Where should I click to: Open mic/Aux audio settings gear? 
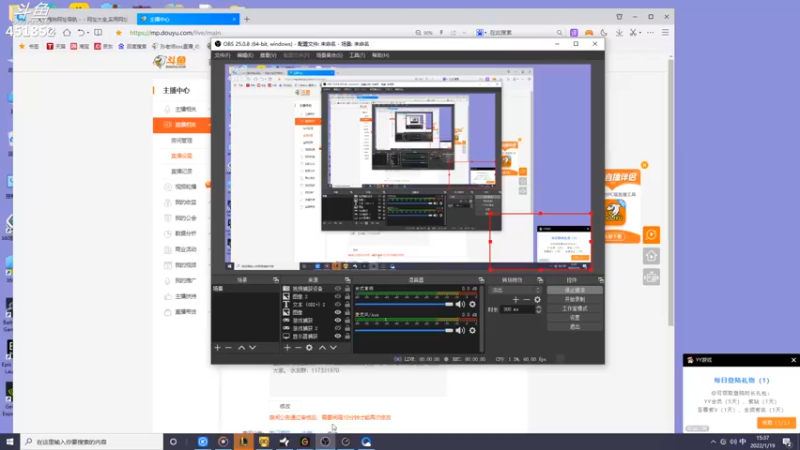(x=472, y=330)
